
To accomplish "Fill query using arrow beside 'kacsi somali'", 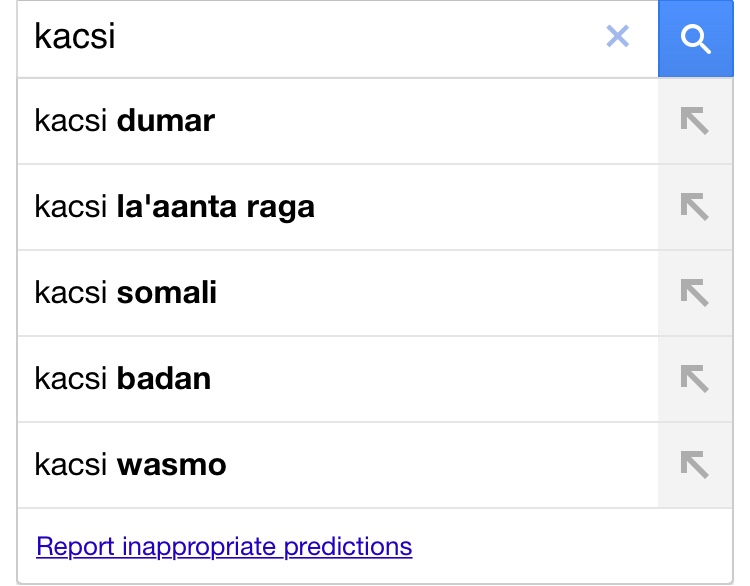I will point(695,293).
